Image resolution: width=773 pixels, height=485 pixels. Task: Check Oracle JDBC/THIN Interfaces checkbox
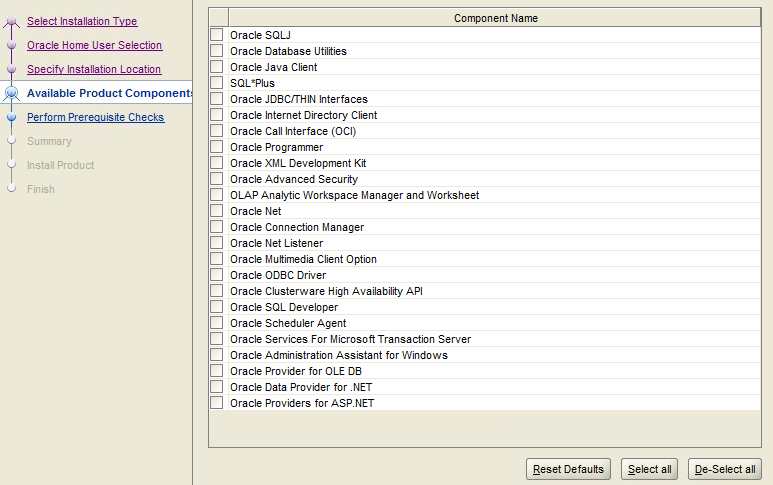pos(216,99)
